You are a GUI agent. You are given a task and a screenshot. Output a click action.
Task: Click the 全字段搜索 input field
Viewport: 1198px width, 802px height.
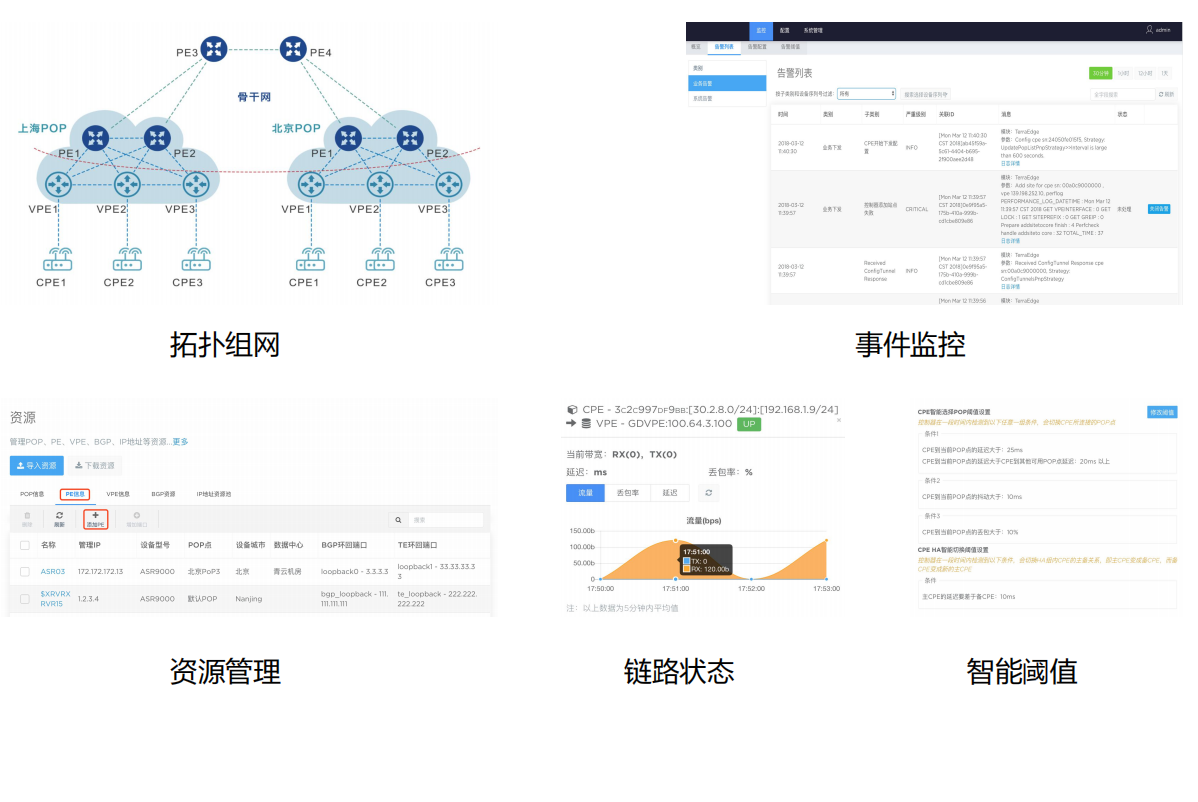1121,94
